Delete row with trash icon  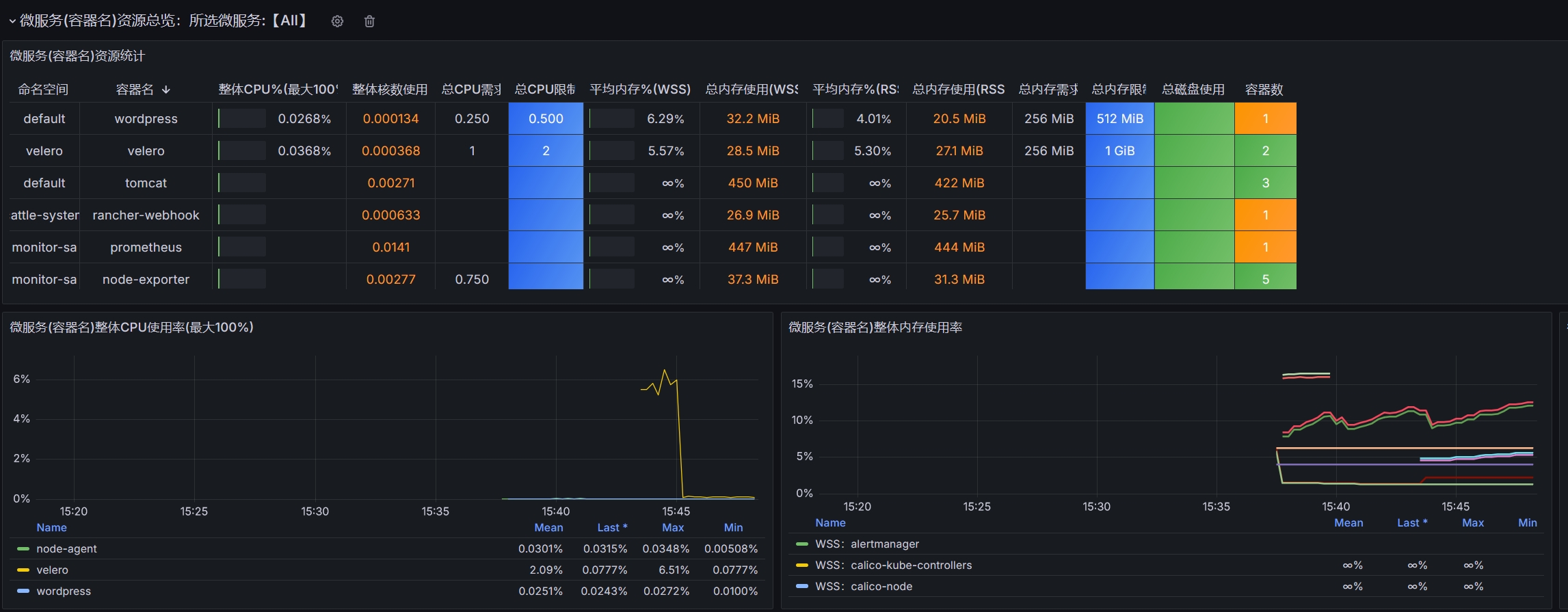(369, 21)
